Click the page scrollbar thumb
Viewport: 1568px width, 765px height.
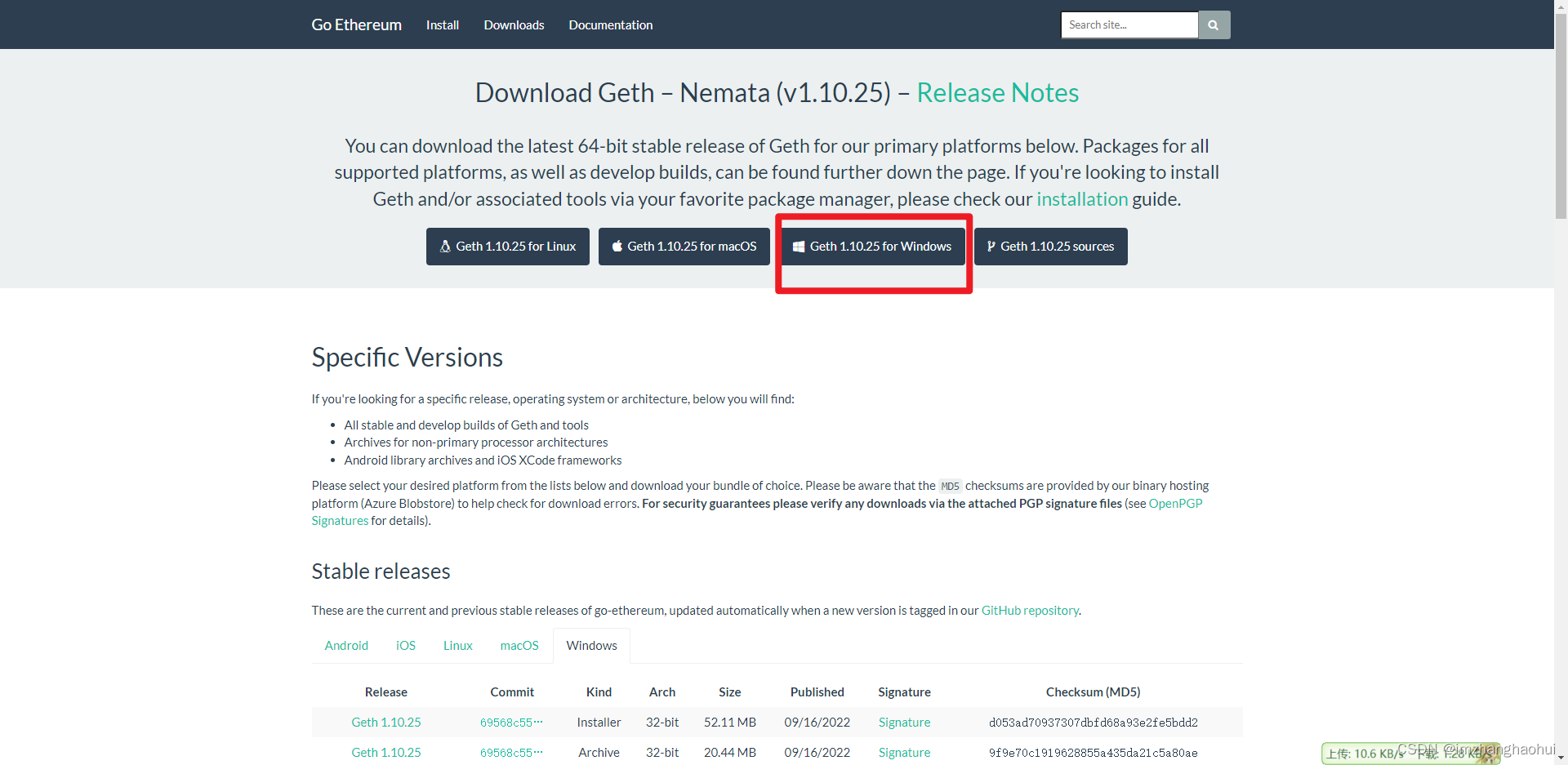pyautogui.click(x=1561, y=114)
